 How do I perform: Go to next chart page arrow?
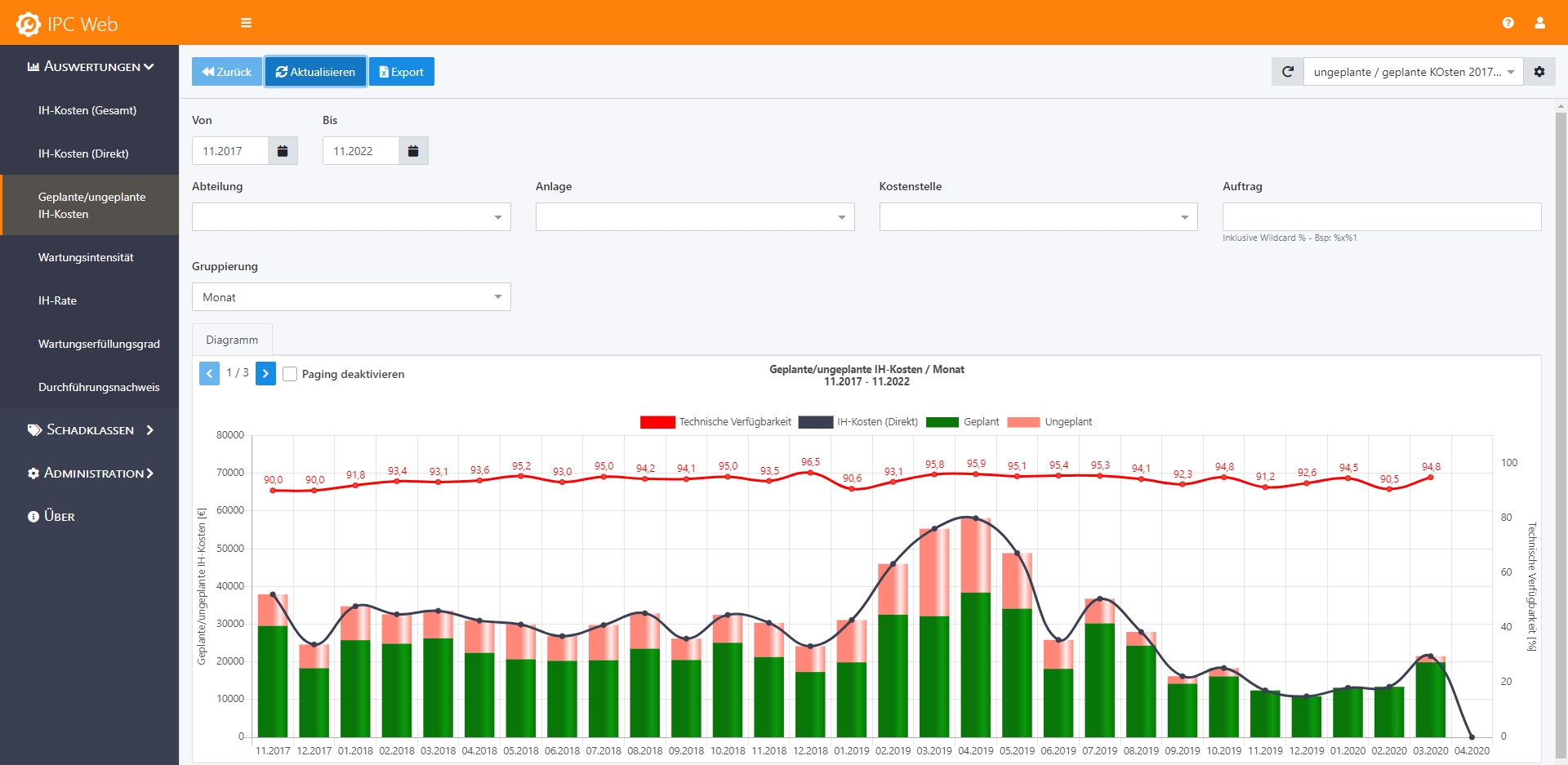pos(265,374)
